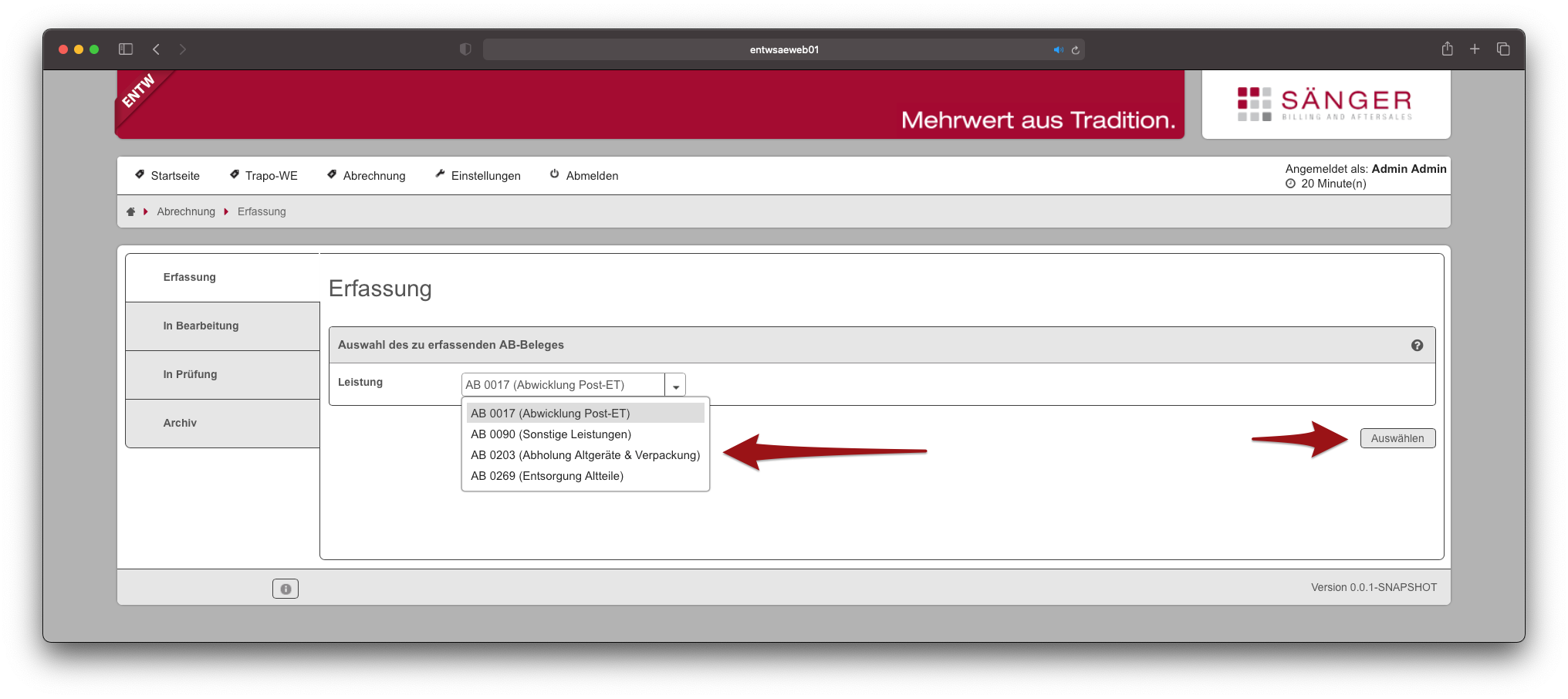1568x699 pixels.
Task: Click the Admin Admin user name
Action: (1409, 169)
